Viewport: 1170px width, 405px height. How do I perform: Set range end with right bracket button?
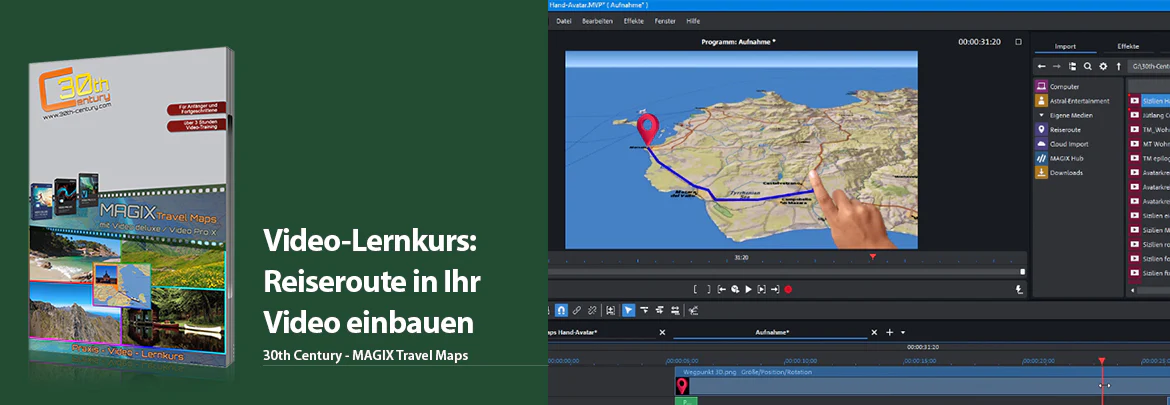point(708,289)
